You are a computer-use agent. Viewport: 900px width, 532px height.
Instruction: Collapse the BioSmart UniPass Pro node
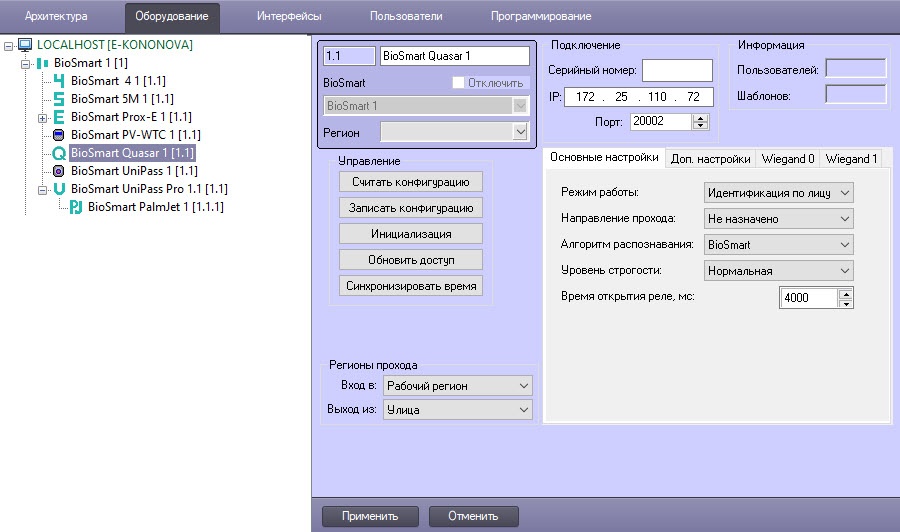tap(42, 189)
